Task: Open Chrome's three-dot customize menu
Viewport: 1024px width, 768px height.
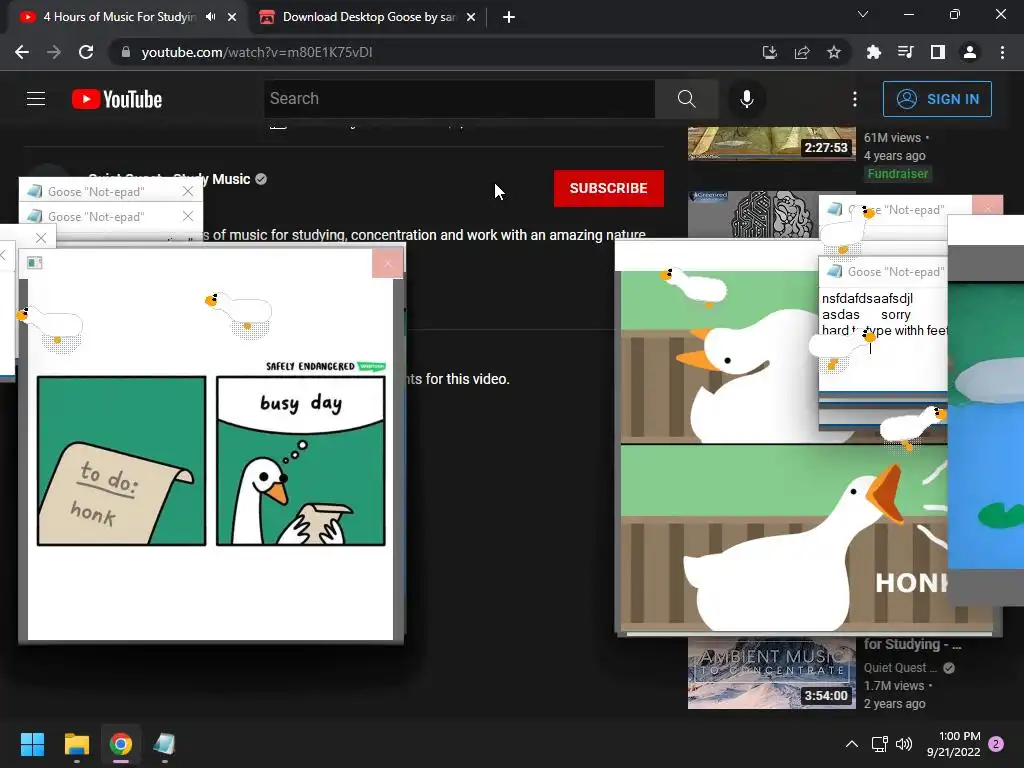Action: [x=1002, y=52]
